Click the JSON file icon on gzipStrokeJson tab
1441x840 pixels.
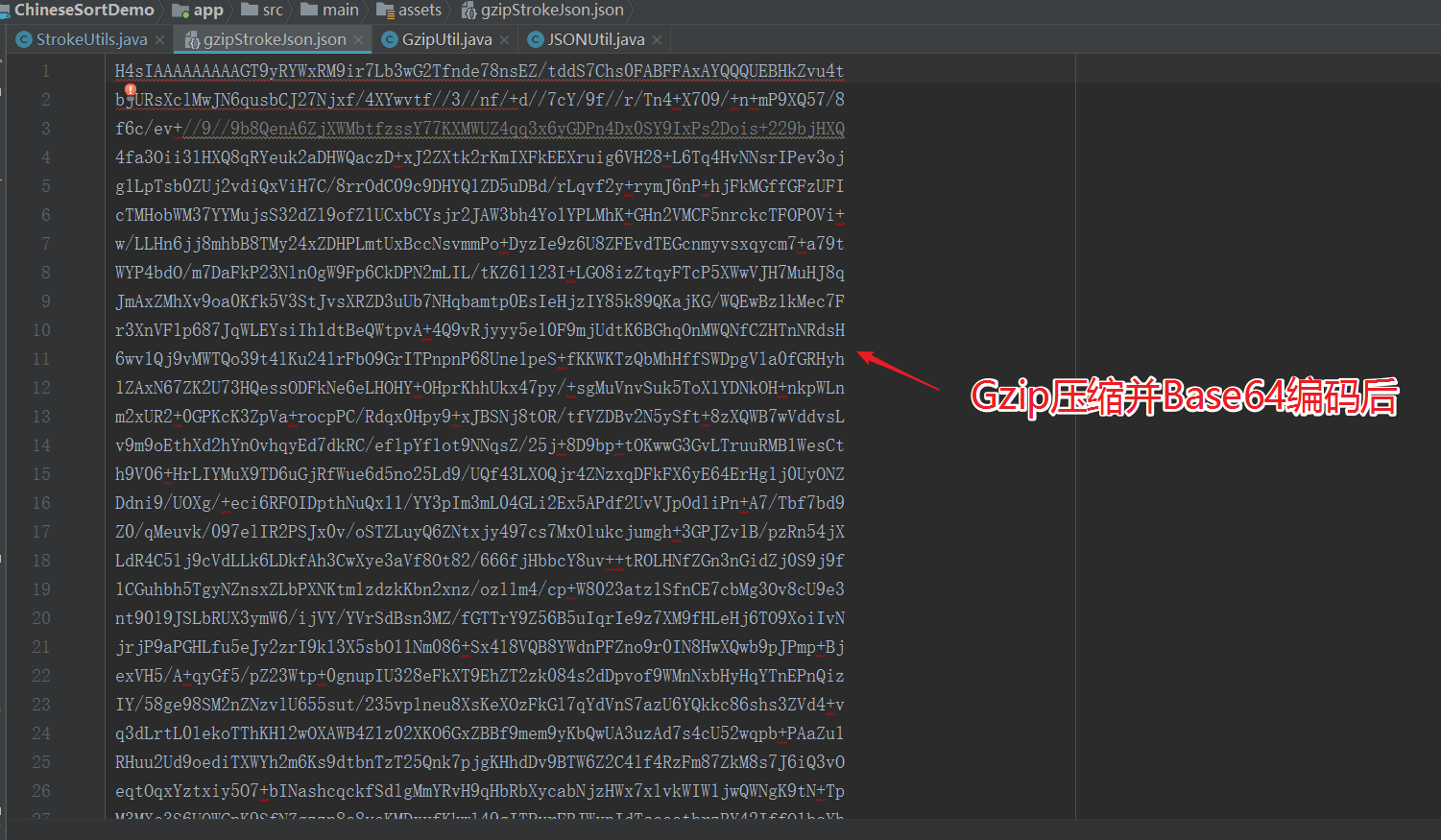(x=192, y=39)
